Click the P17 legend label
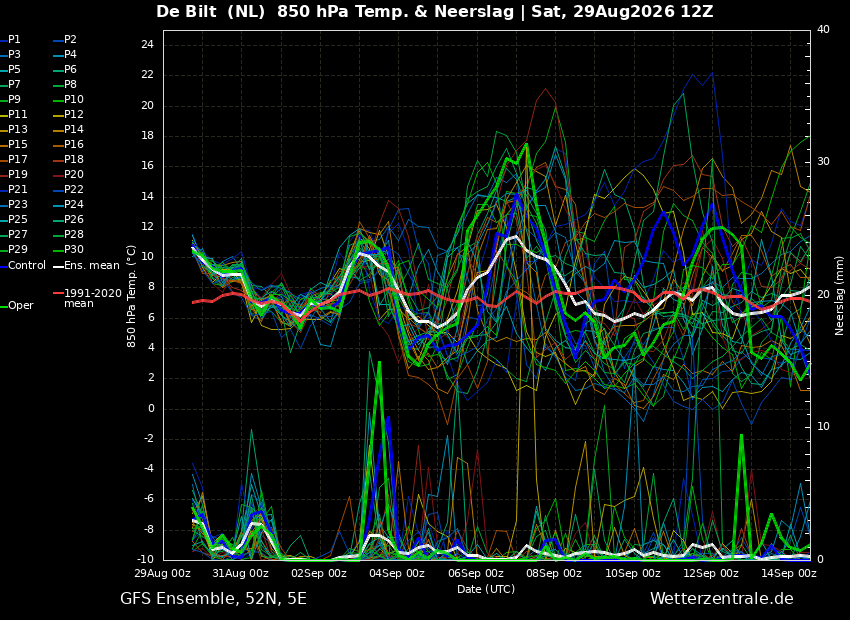850x620 pixels. click(14, 159)
